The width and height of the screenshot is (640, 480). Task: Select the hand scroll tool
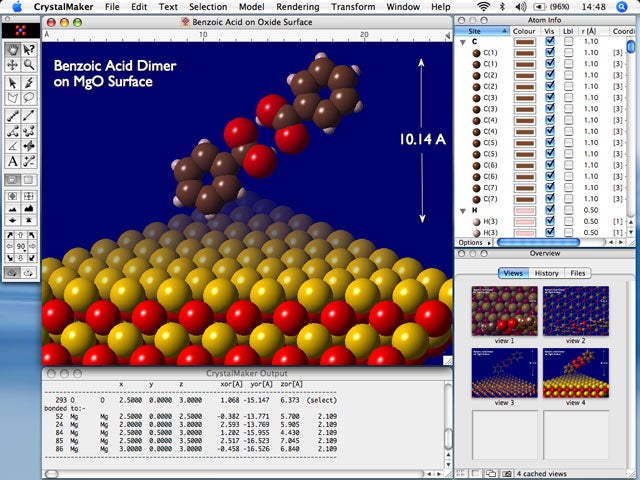11,49
